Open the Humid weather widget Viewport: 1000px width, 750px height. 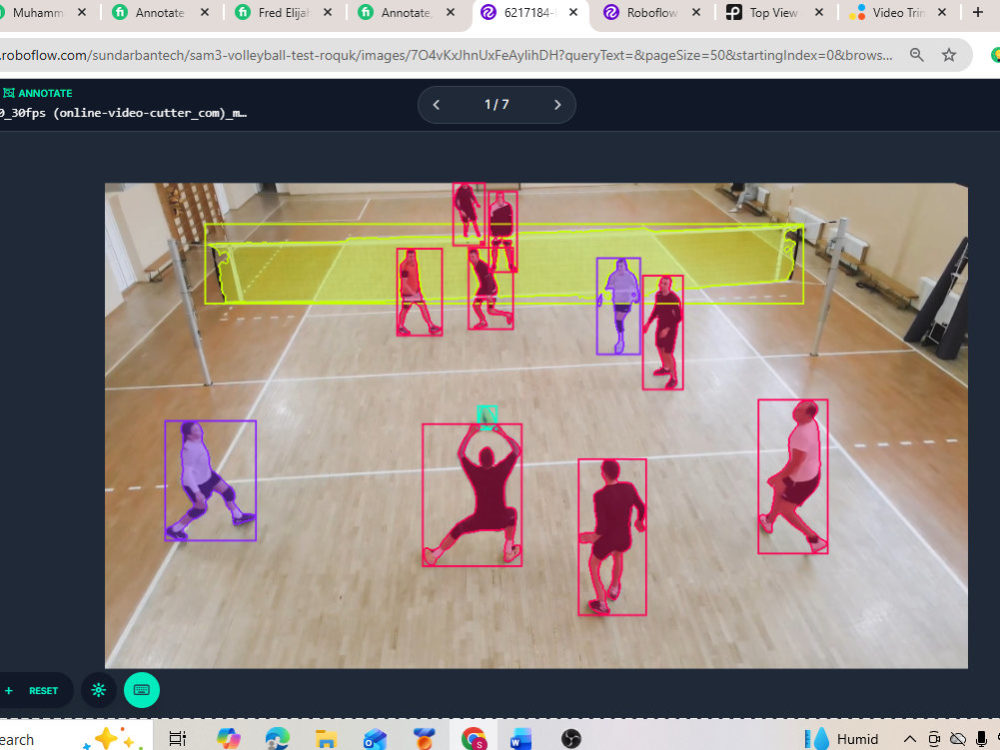(x=842, y=739)
